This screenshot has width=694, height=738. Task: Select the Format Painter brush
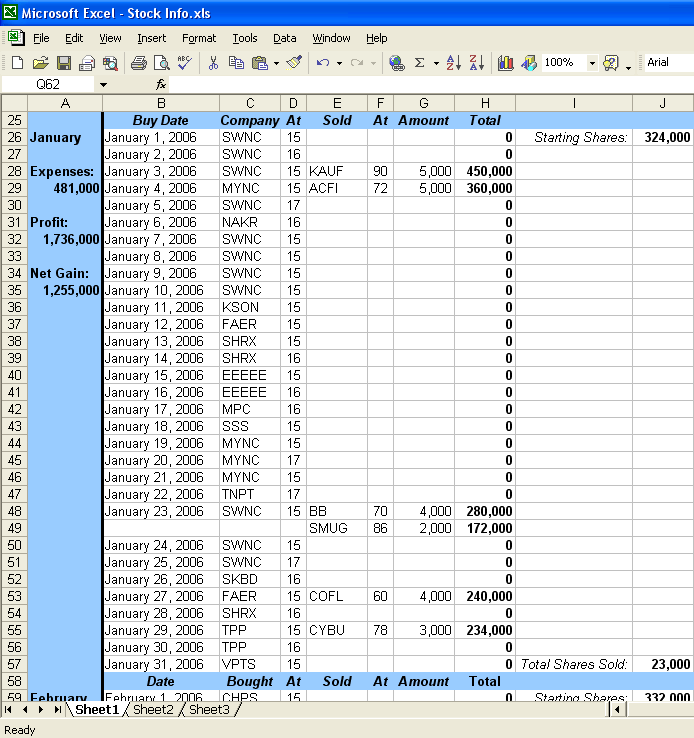[x=295, y=63]
